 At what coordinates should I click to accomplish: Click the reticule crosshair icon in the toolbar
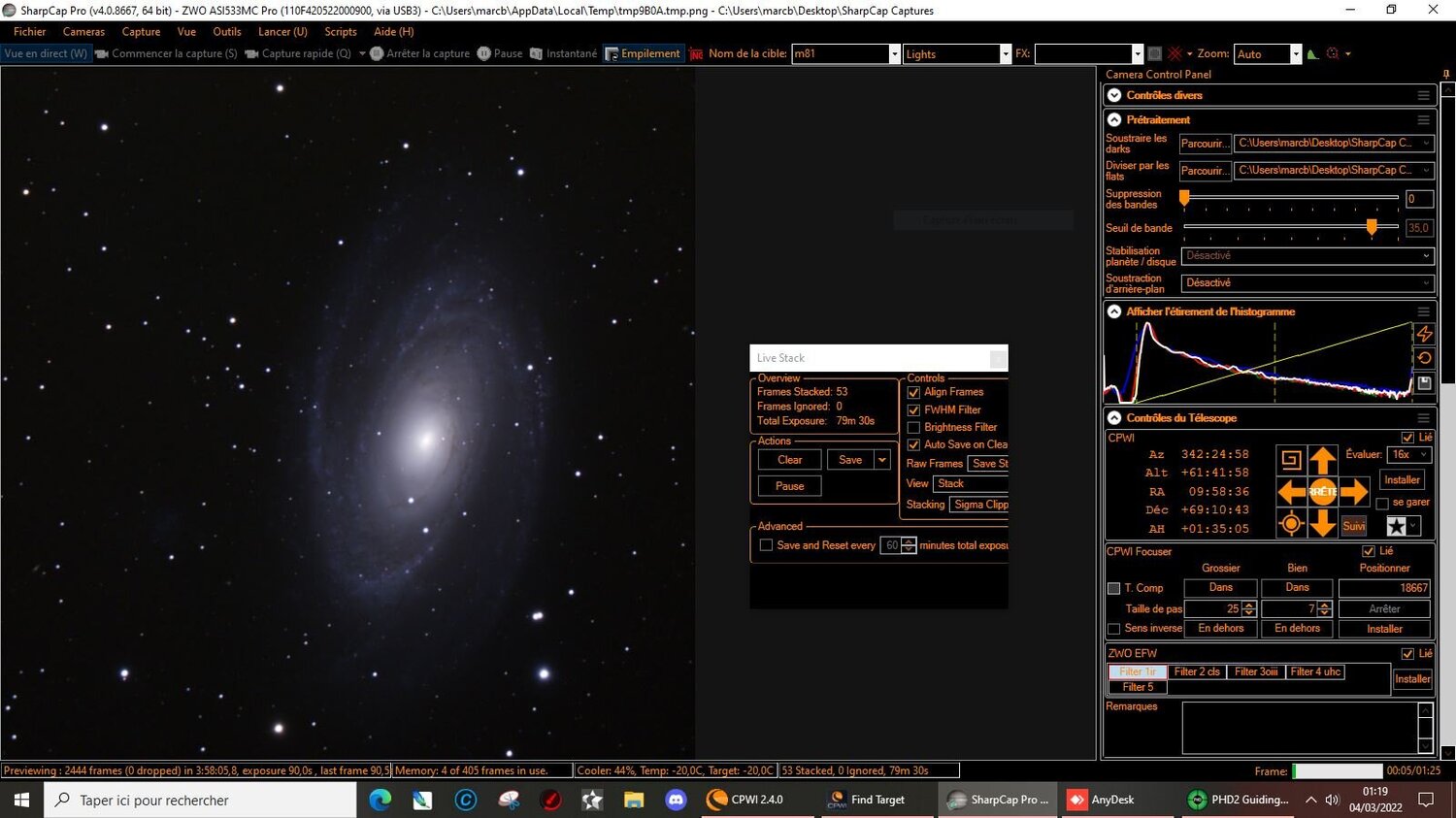[1175, 54]
